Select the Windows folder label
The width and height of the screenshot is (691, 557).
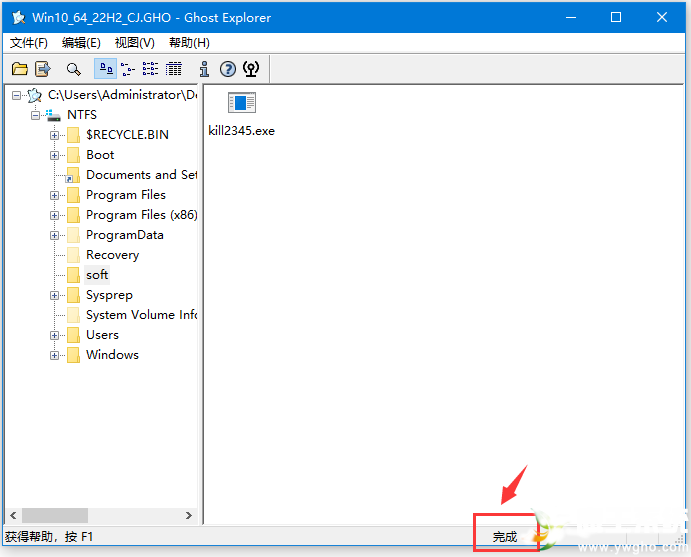click(x=112, y=355)
